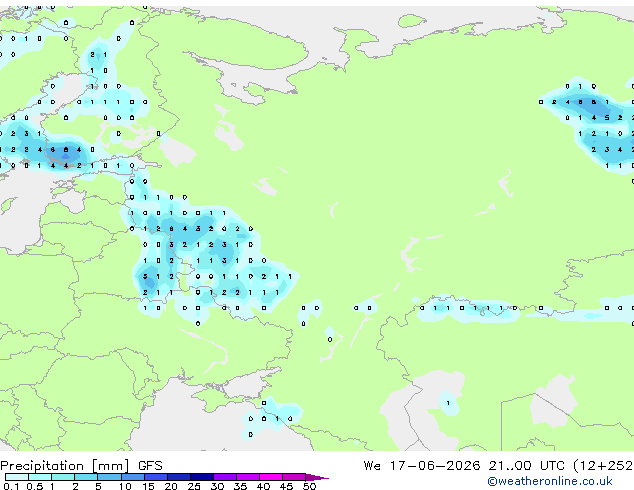
Task: Click the 0.1–0.5 mm palest legend swatch
Action: point(17,477)
